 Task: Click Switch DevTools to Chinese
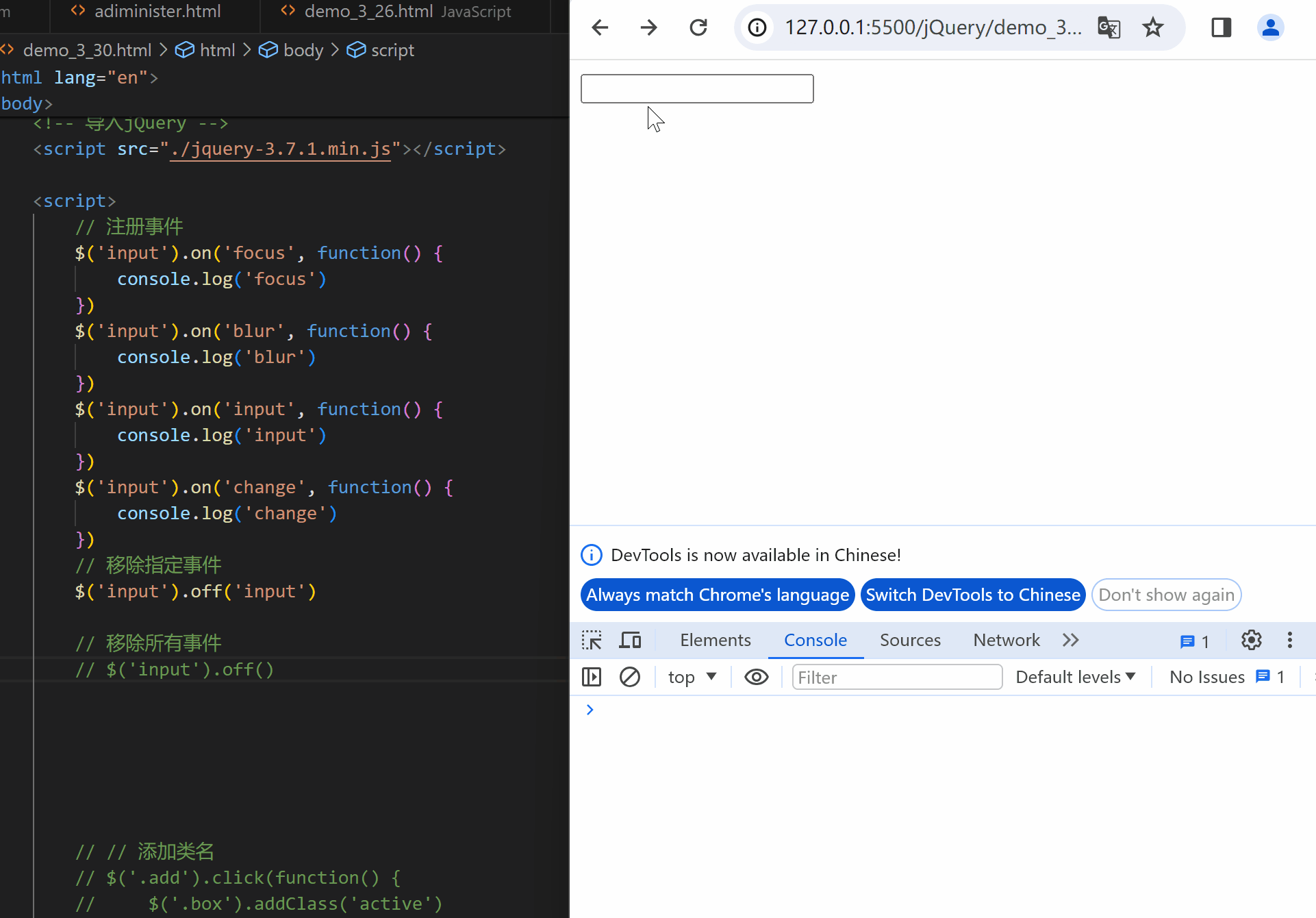click(972, 595)
